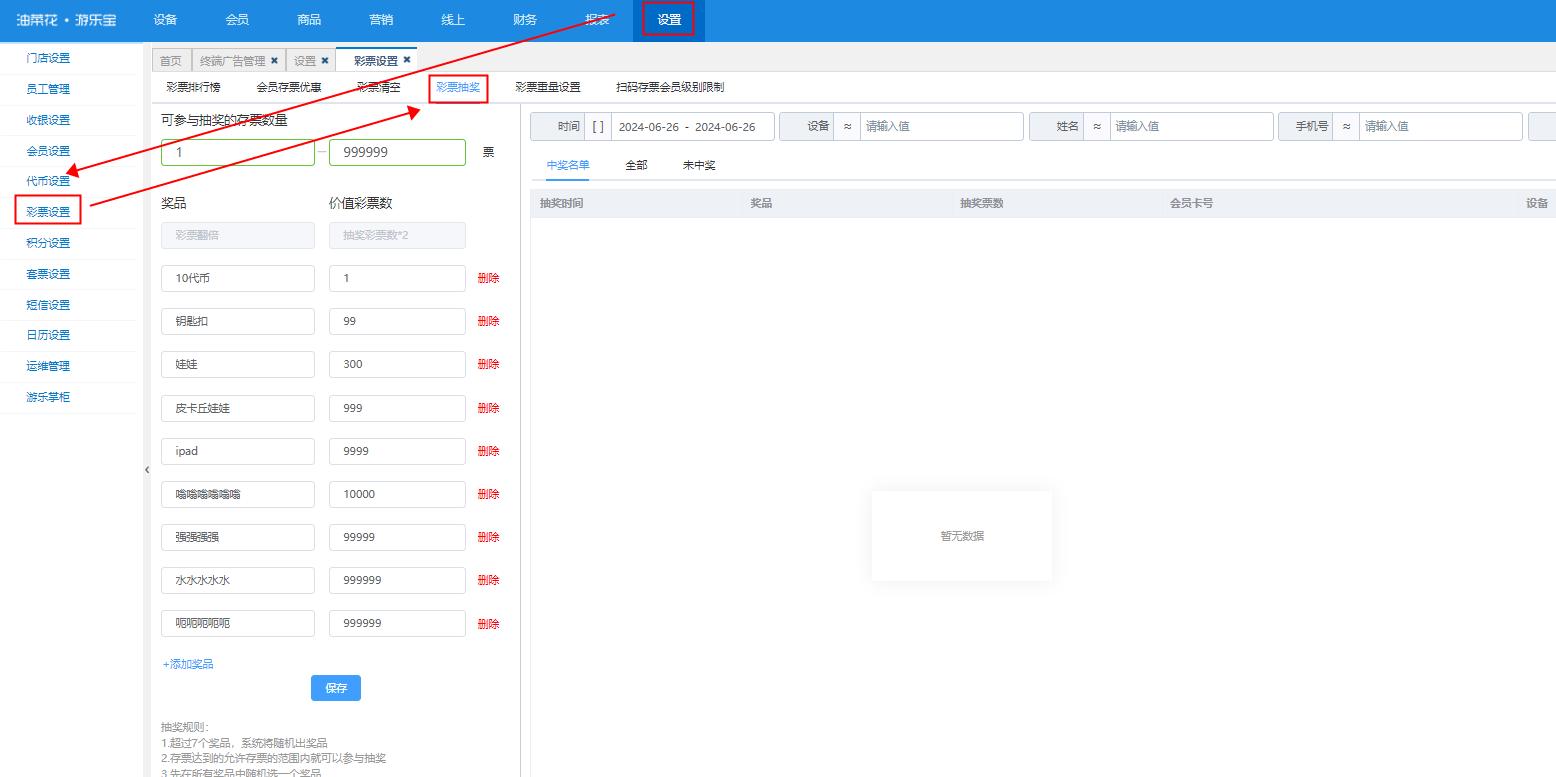Switch to the 彩票抽奖 sub-tab
The width and height of the screenshot is (1556, 777).
pyautogui.click(x=458, y=87)
